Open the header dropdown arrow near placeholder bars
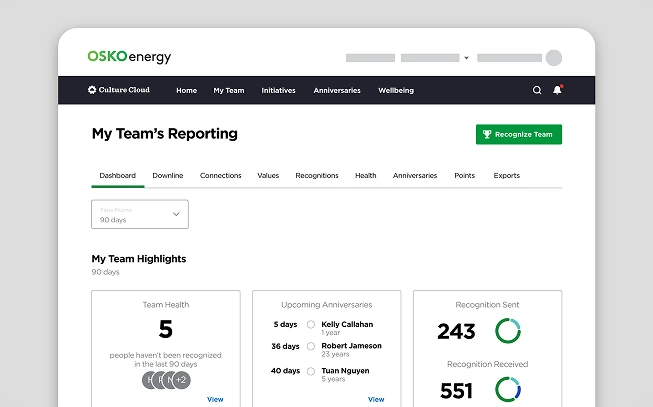Viewport: 653px width, 407px height. 466,58
